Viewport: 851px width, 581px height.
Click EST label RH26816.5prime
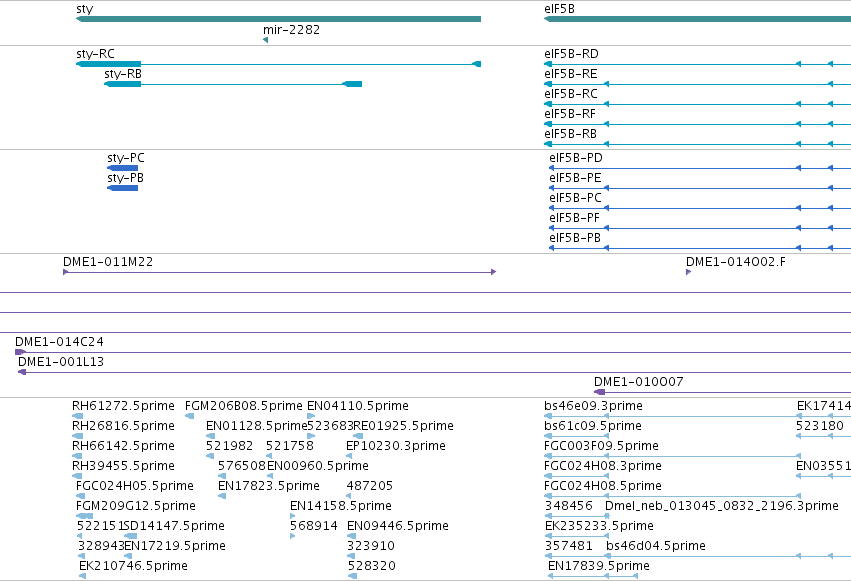pos(123,426)
